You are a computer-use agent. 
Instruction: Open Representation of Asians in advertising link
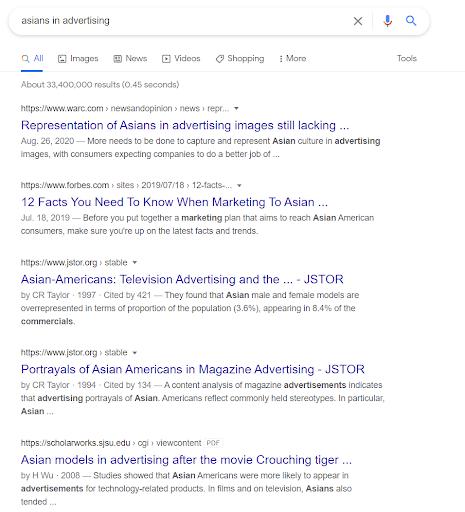pyautogui.click(x=185, y=125)
